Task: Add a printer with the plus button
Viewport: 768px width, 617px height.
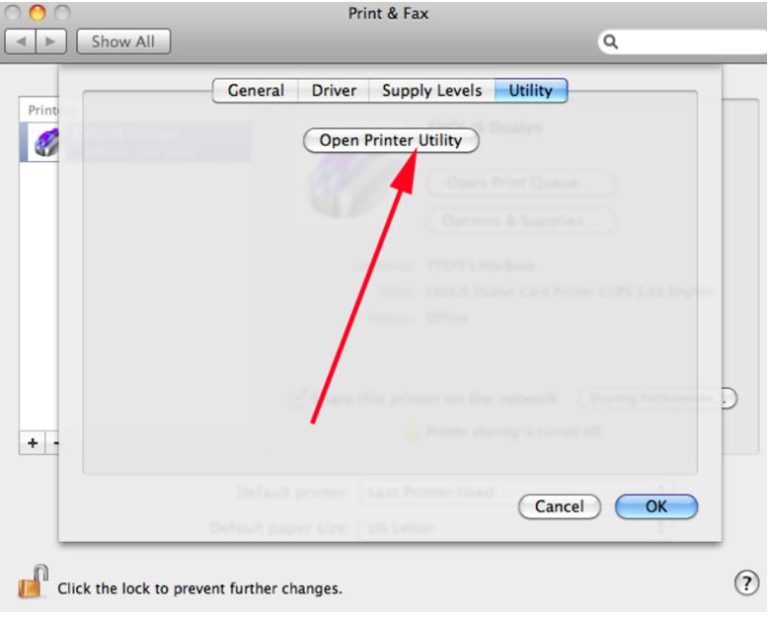Action: 32,443
